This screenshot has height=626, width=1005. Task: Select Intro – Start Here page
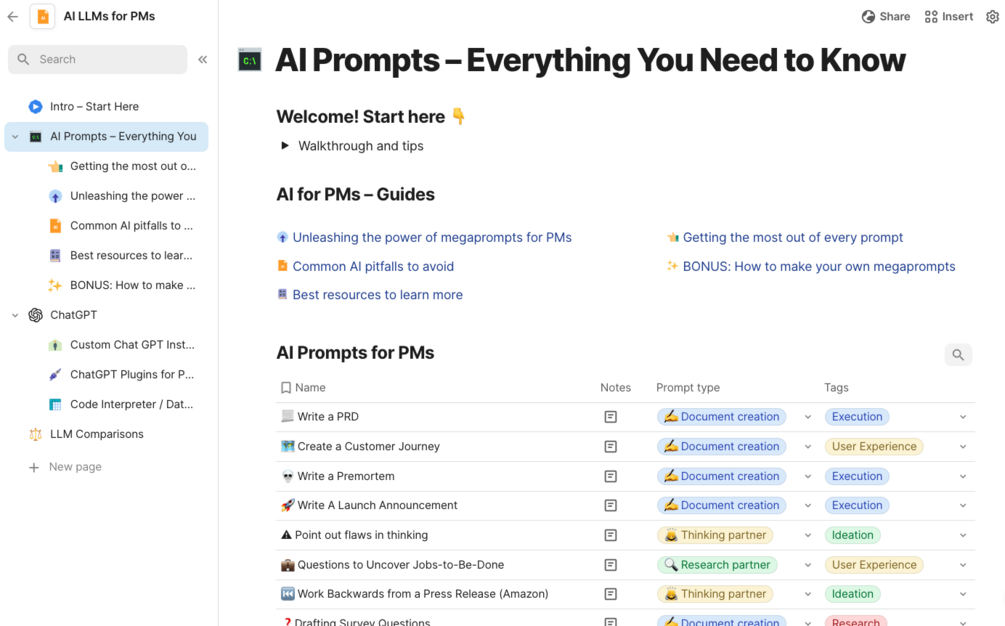click(94, 107)
